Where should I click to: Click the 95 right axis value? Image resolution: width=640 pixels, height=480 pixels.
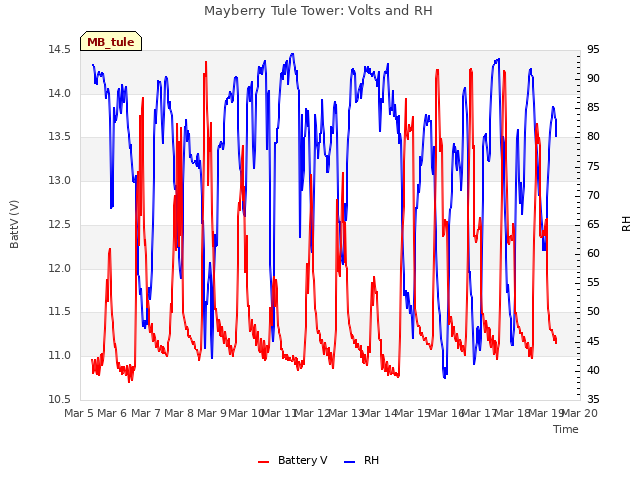593,50
